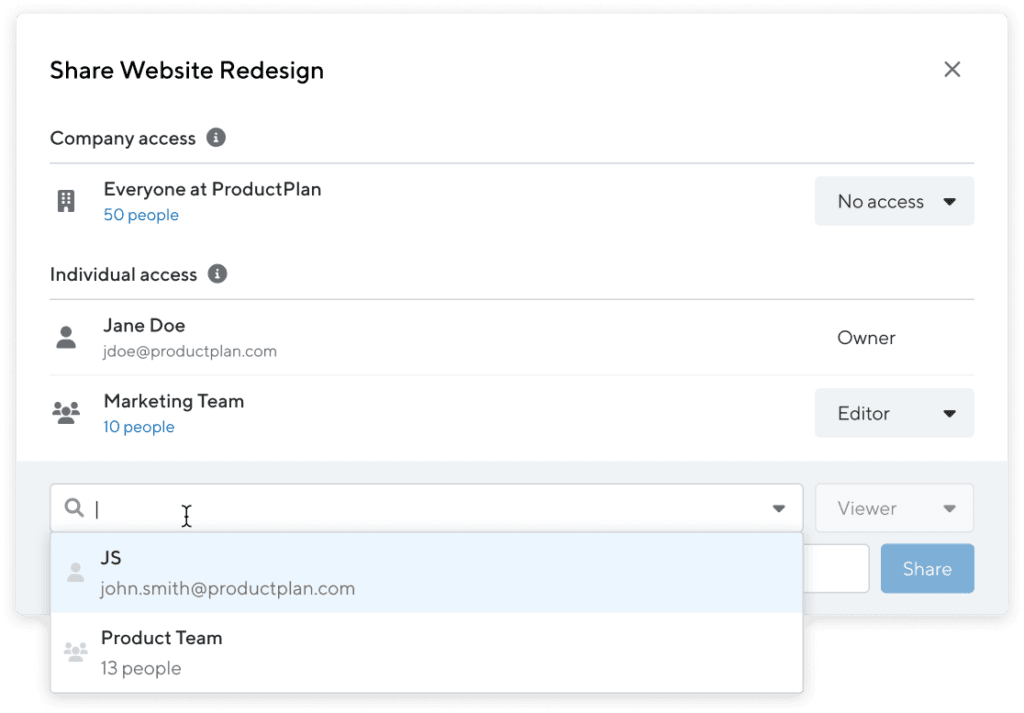1024x713 pixels.
Task: Close the Share Website Redesign dialog
Action: 952,69
